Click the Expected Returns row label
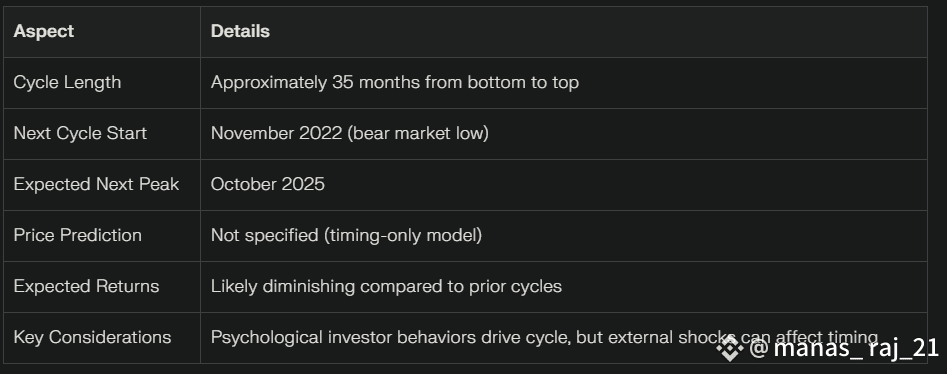This screenshot has width=947, height=374. point(86,286)
